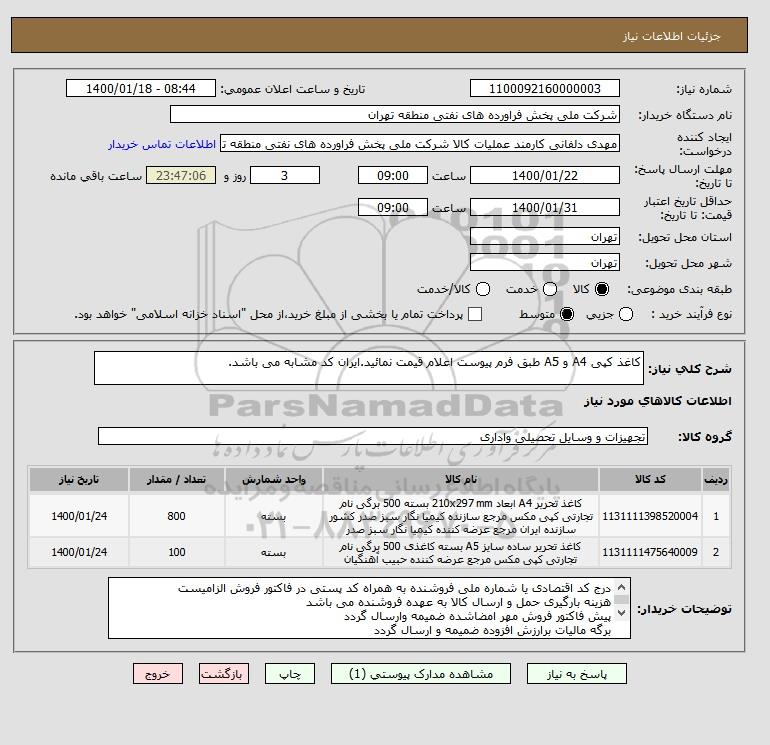The width and height of the screenshot is (770, 745).
Task: Click the request creator field
Action: (420, 143)
